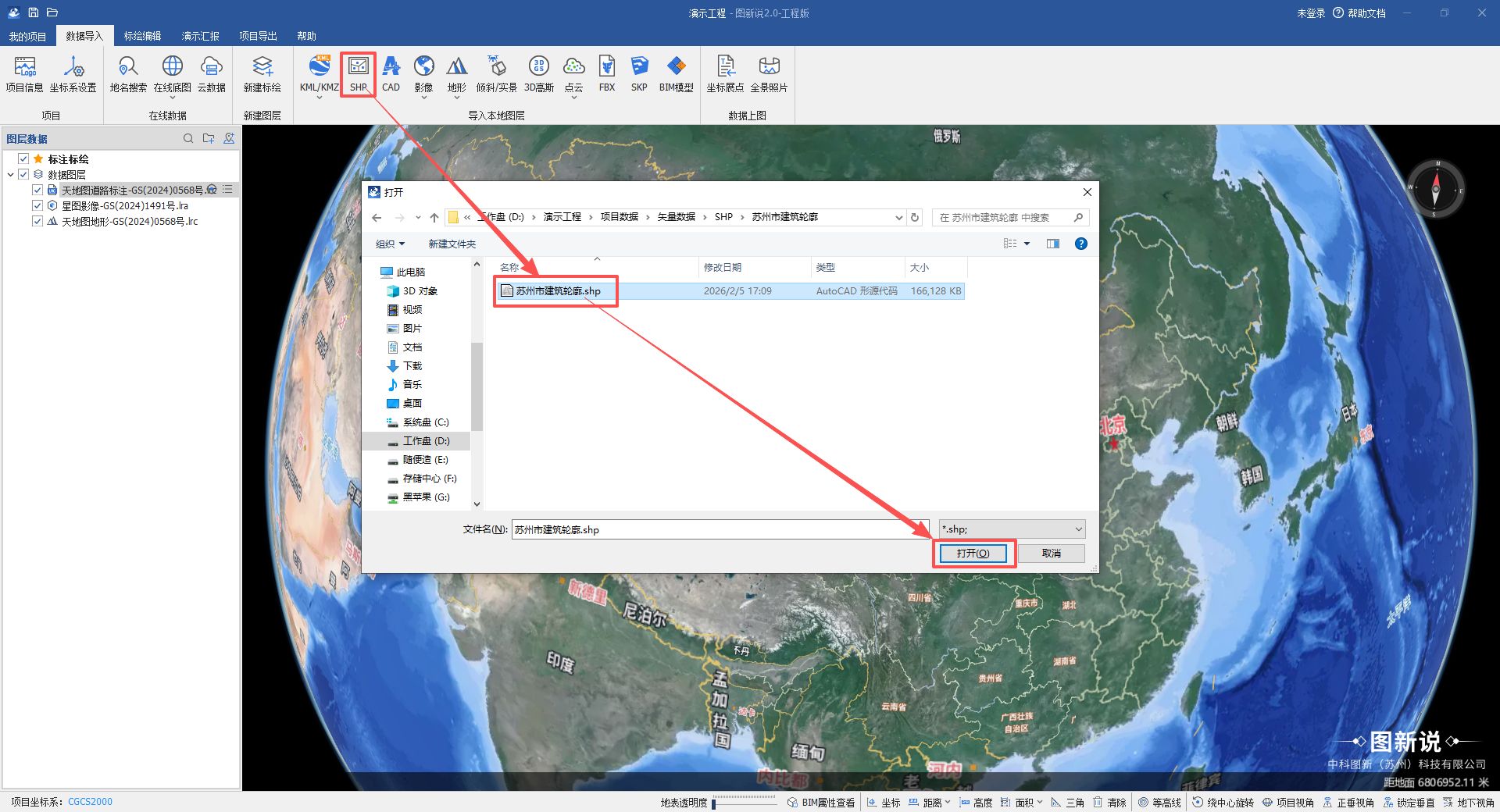
Task: Import 倾斜/实景 oblique model data
Action: 496,75
